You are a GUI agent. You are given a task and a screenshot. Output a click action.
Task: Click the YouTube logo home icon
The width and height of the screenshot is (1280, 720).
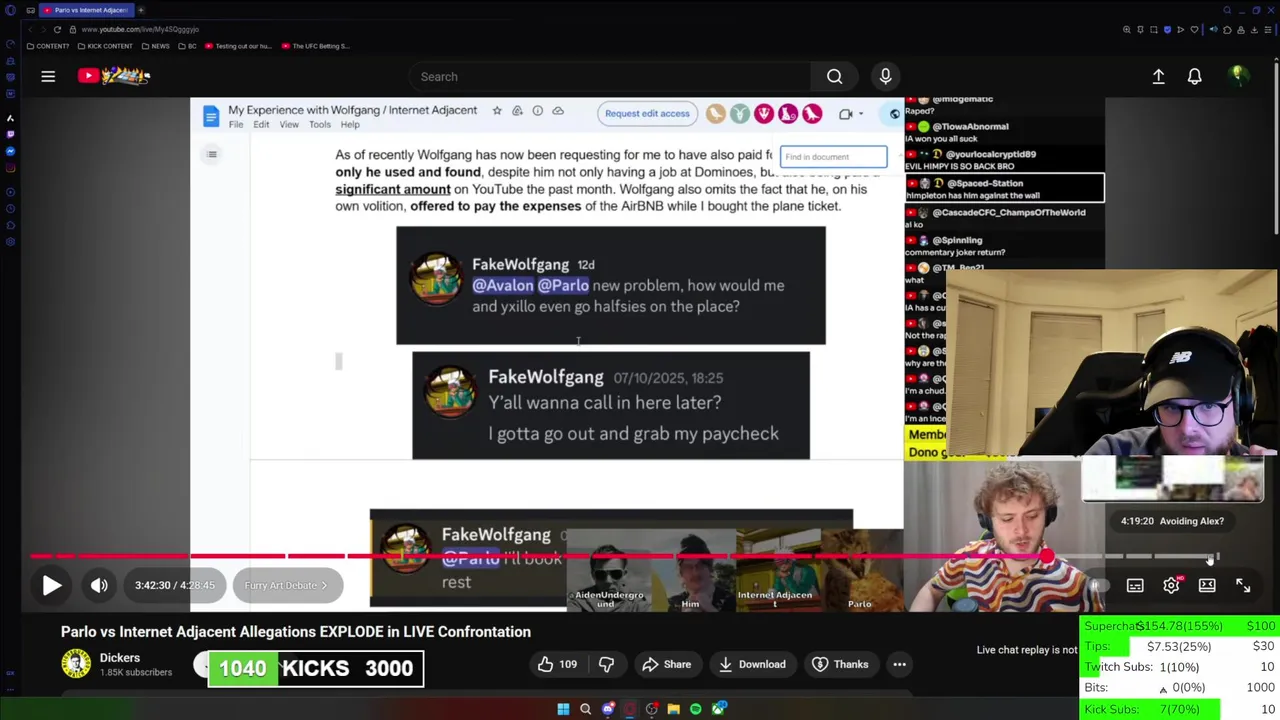pos(114,76)
